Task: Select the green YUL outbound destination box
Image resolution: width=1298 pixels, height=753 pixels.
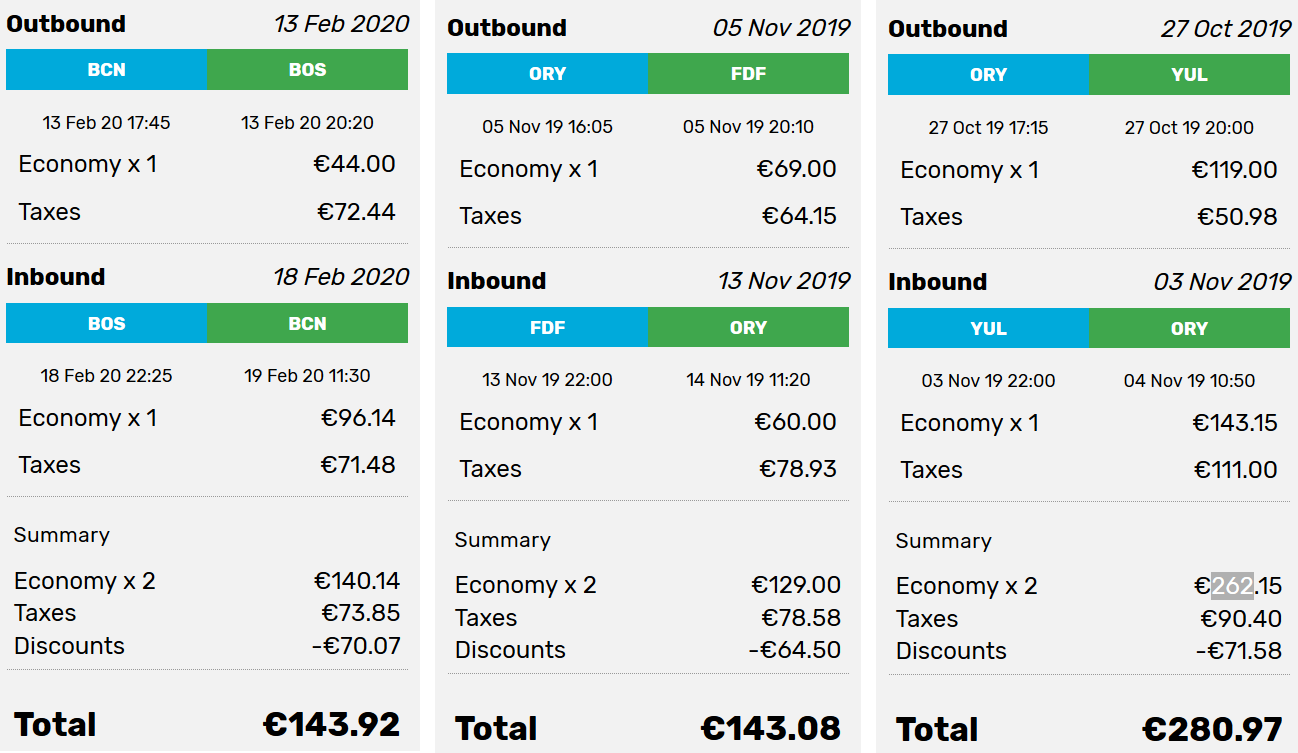Action: [x=1189, y=75]
